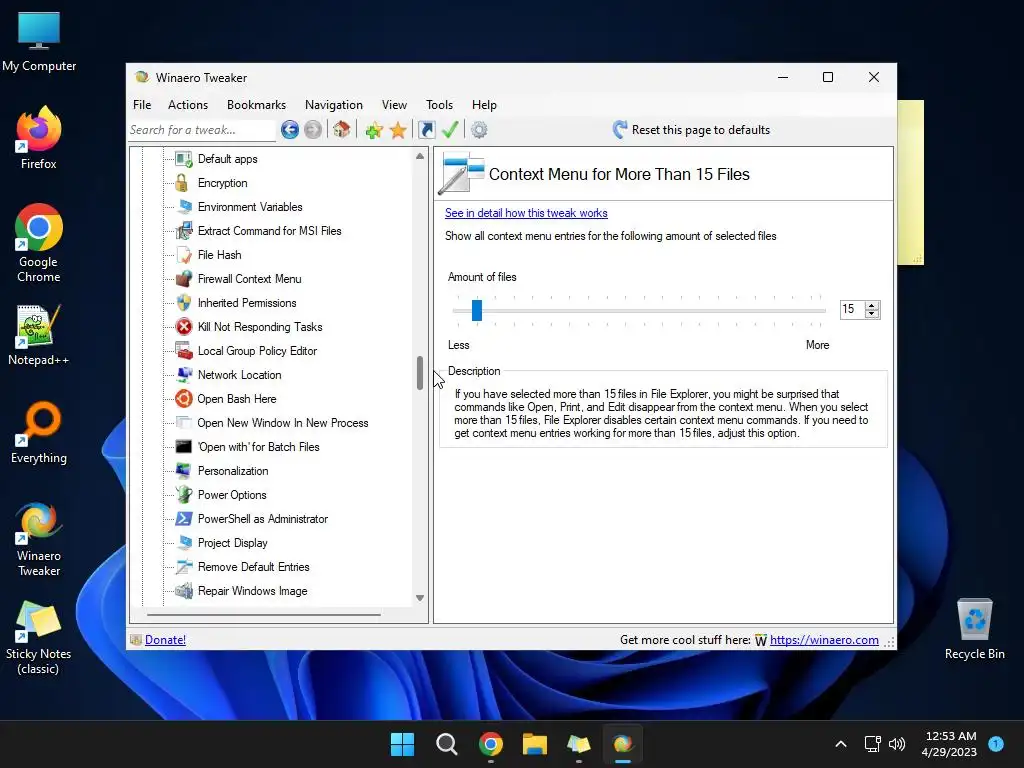Viewport: 1024px width, 768px height.
Task: Click the Power Options icon
Action: pos(184,494)
